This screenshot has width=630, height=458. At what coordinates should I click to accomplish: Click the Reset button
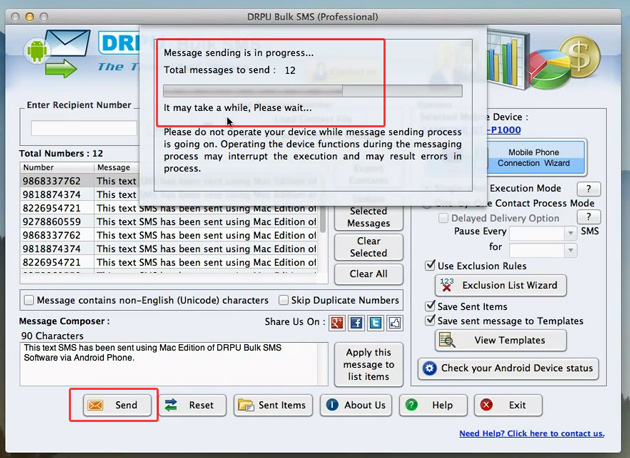pos(192,405)
